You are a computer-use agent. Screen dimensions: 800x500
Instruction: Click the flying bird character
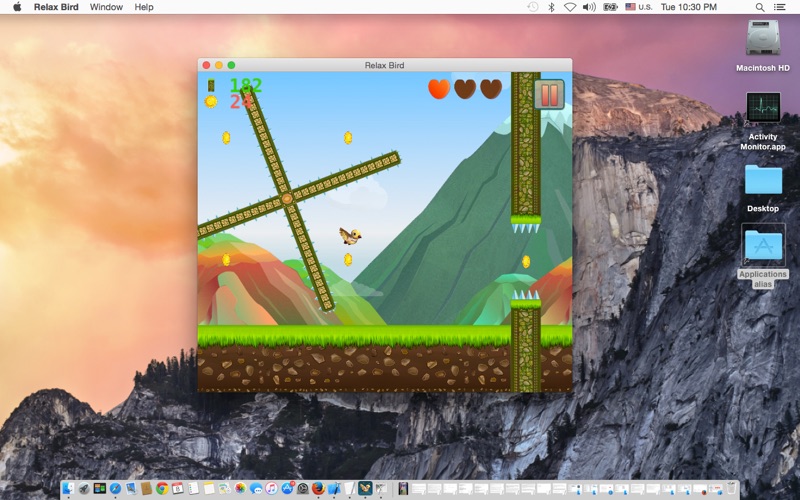(350, 236)
